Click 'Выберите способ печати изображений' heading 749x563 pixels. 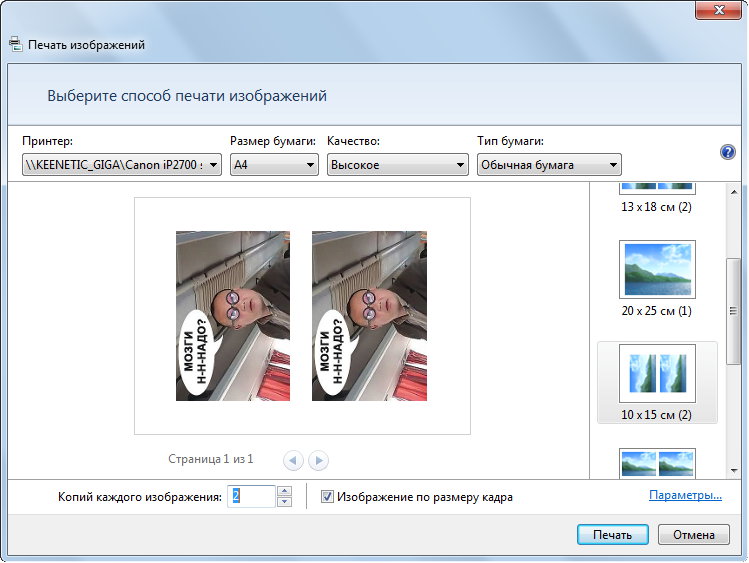(x=187, y=96)
